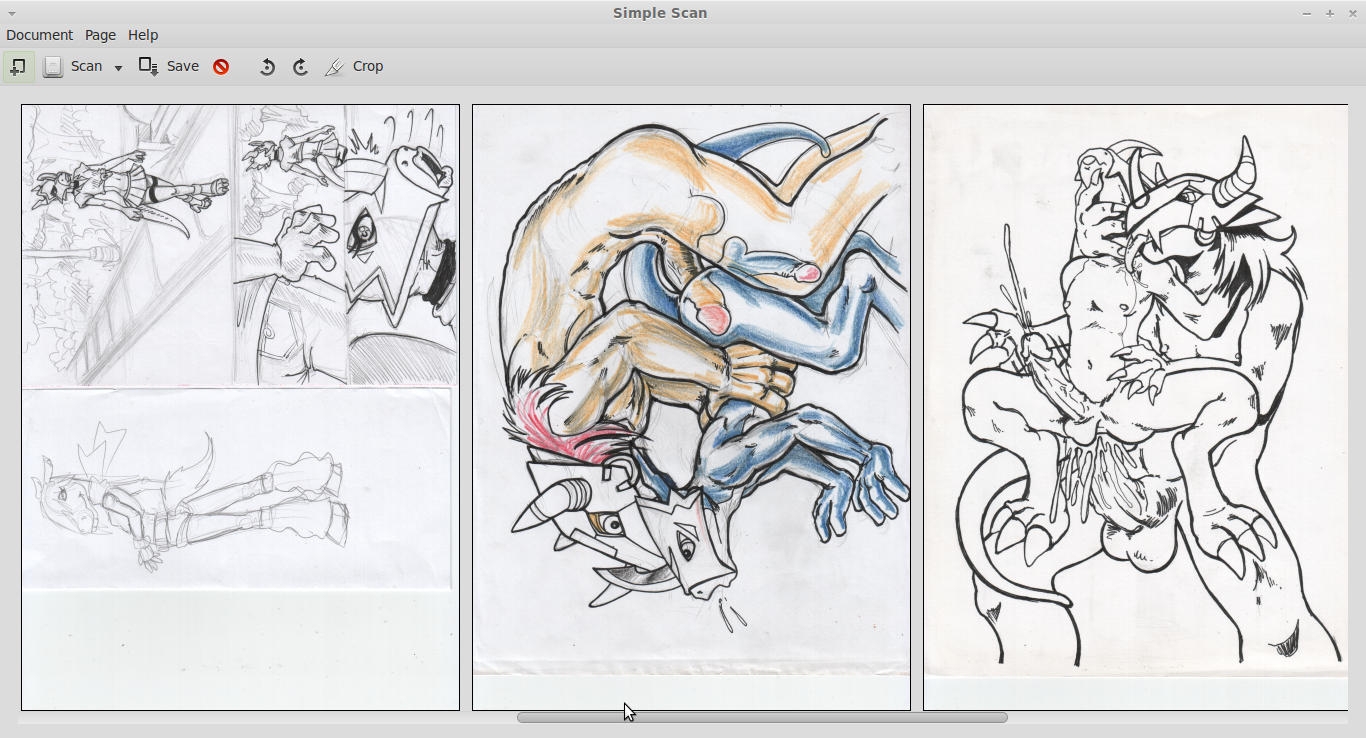Select the first scanned page on the left
Image resolution: width=1366 pixels, height=738 pixels.
pos(240,407)
